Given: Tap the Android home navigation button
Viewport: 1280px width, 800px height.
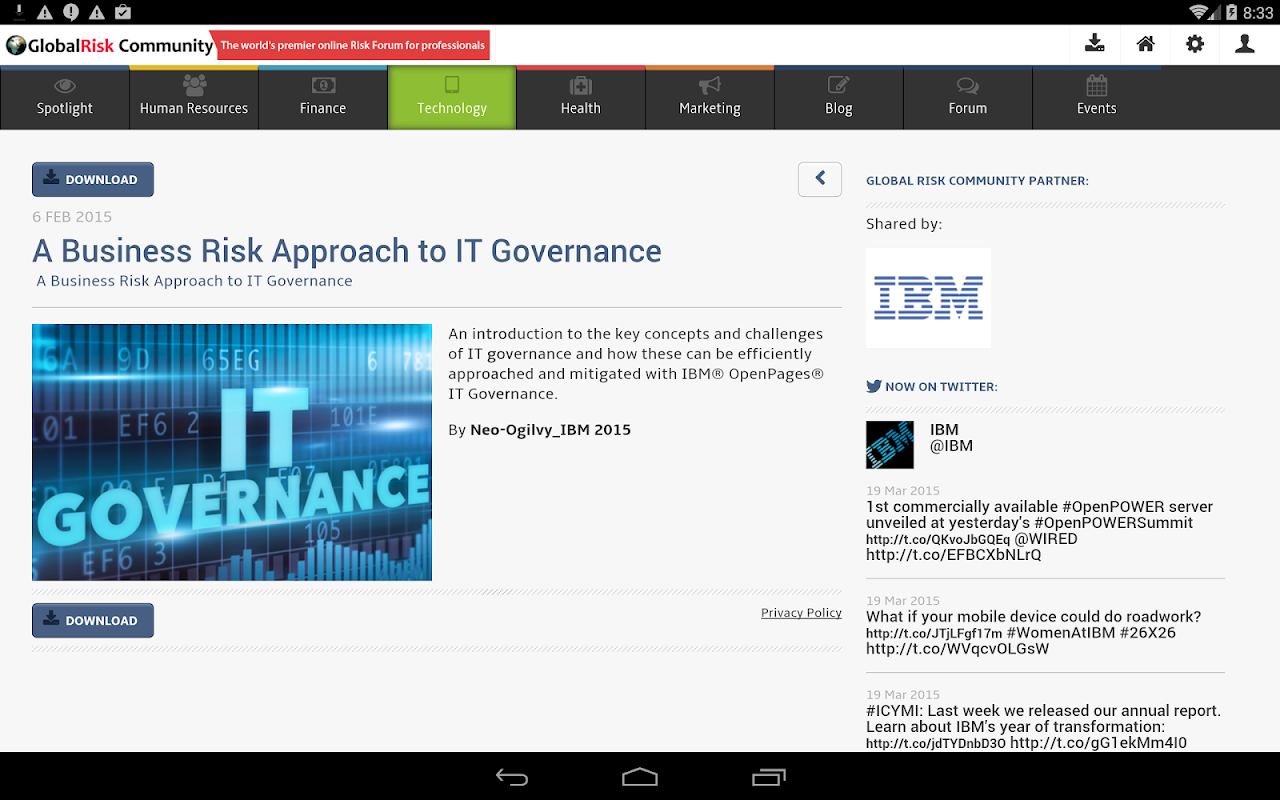Looking at the screenshot, I should pos(640,777).
